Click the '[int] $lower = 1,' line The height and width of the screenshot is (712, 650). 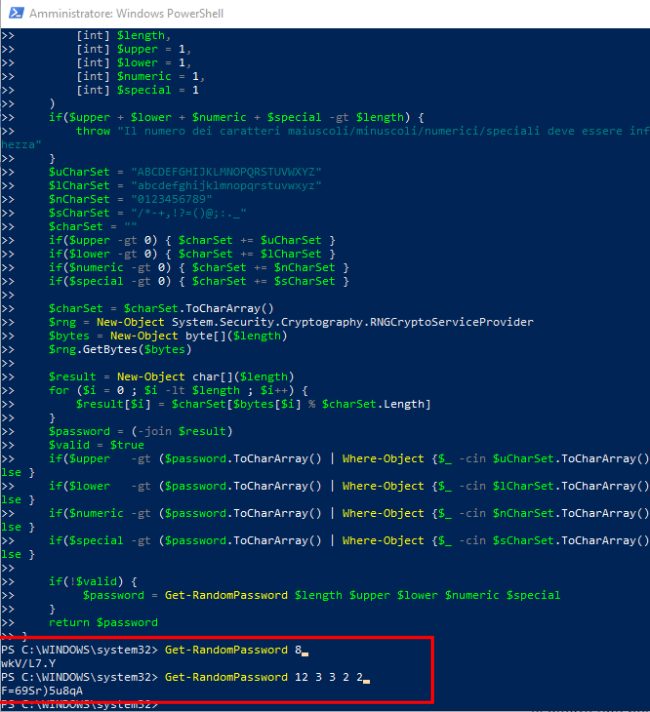(x=134, y=63)
